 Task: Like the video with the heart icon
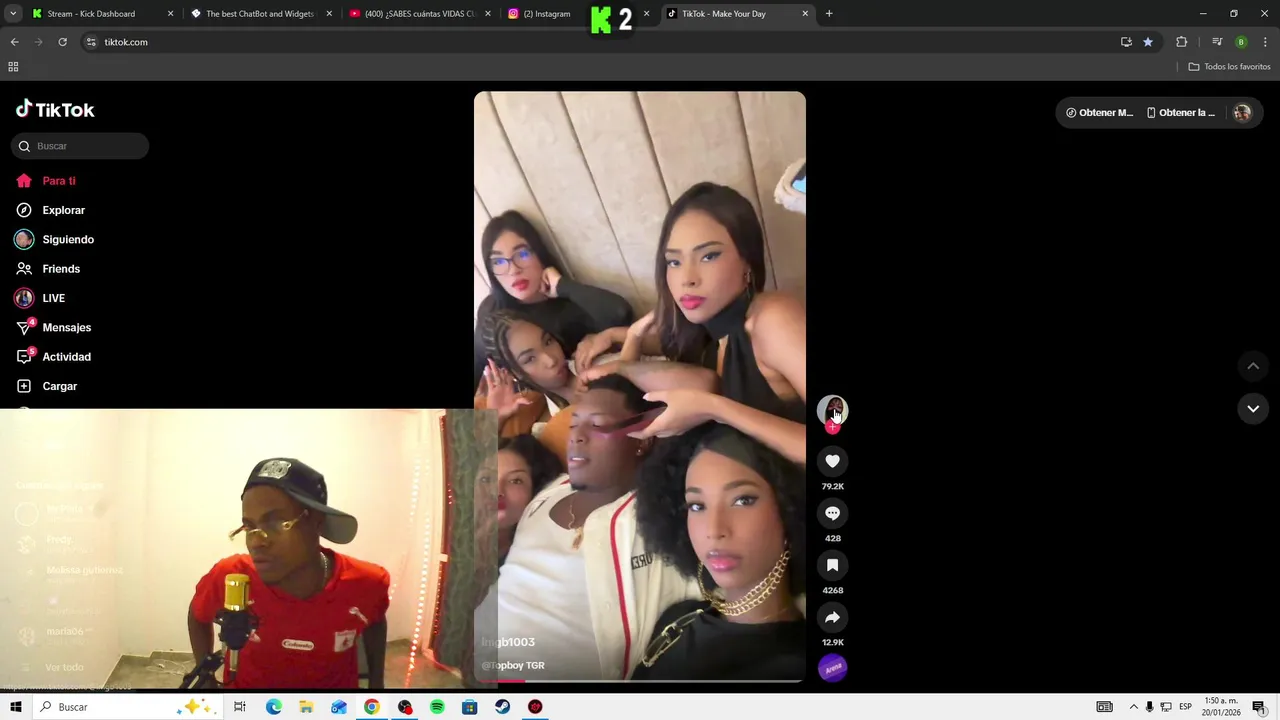tap(832, 461)
